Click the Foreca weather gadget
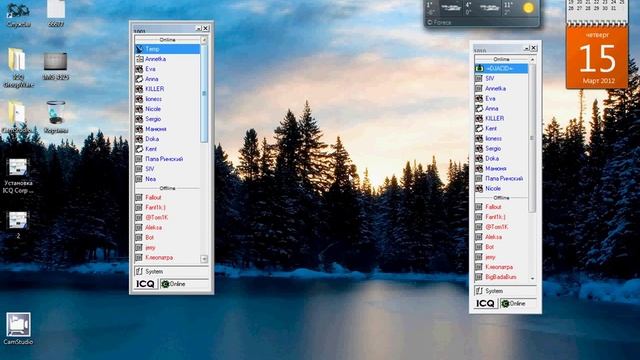This screenshot has width=640, height=360. click(482, 13)
